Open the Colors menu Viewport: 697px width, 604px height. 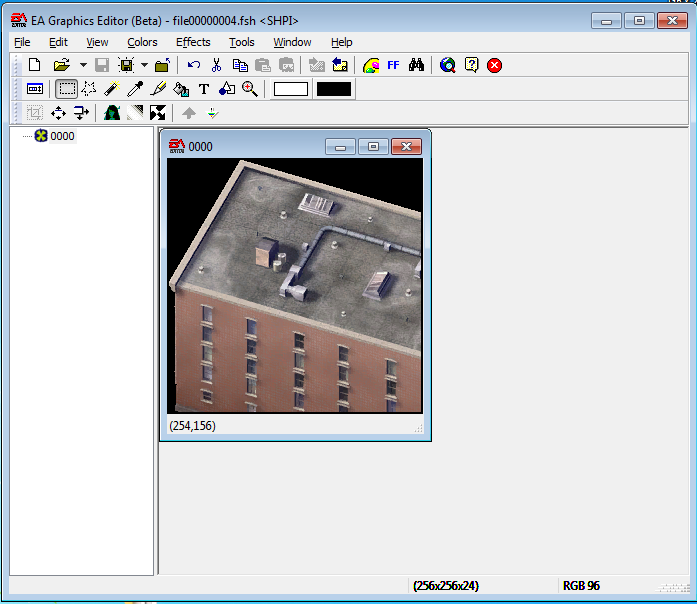pyautogui.click(x=142, y=42)
